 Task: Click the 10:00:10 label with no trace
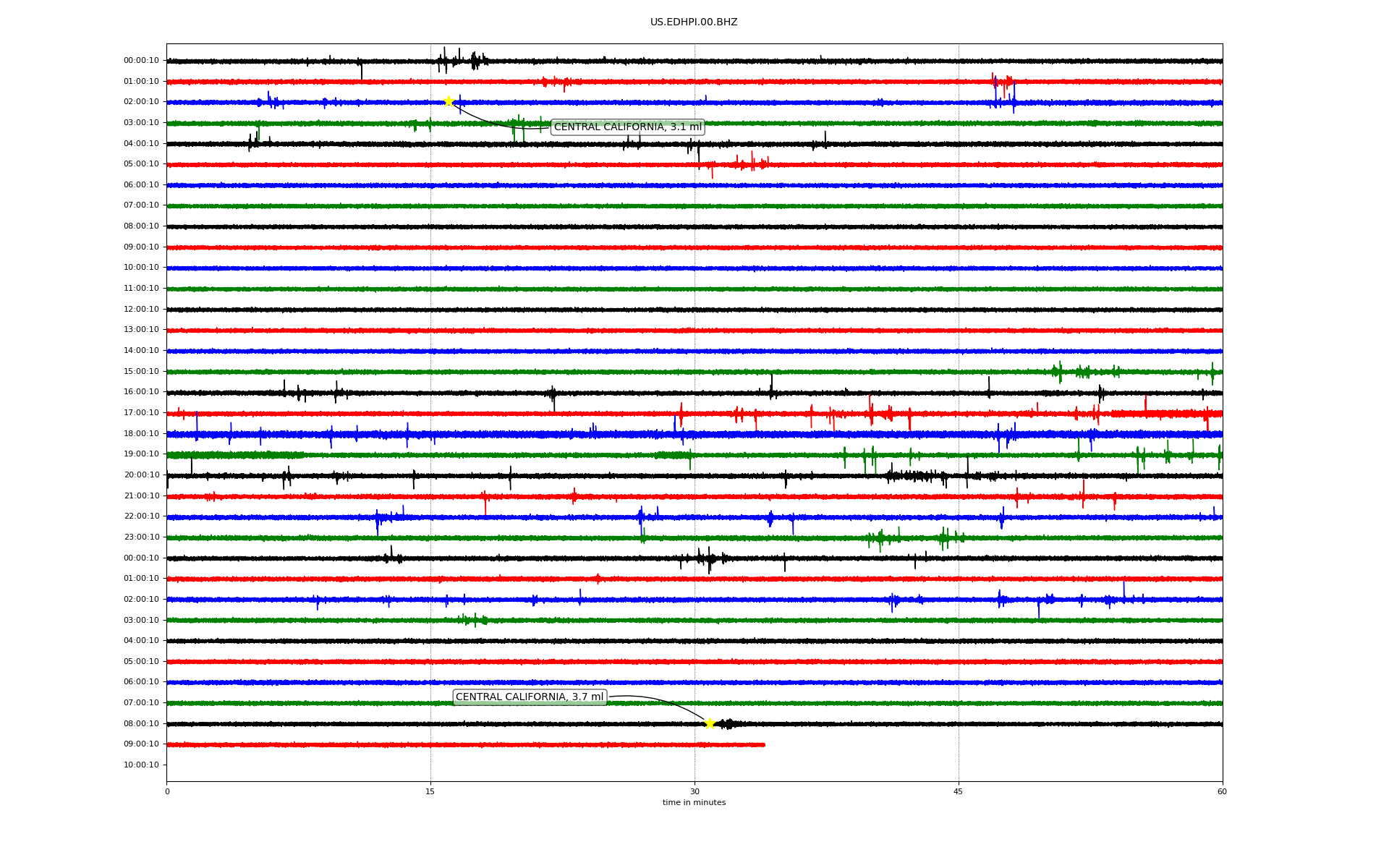[x=141, y=765]
